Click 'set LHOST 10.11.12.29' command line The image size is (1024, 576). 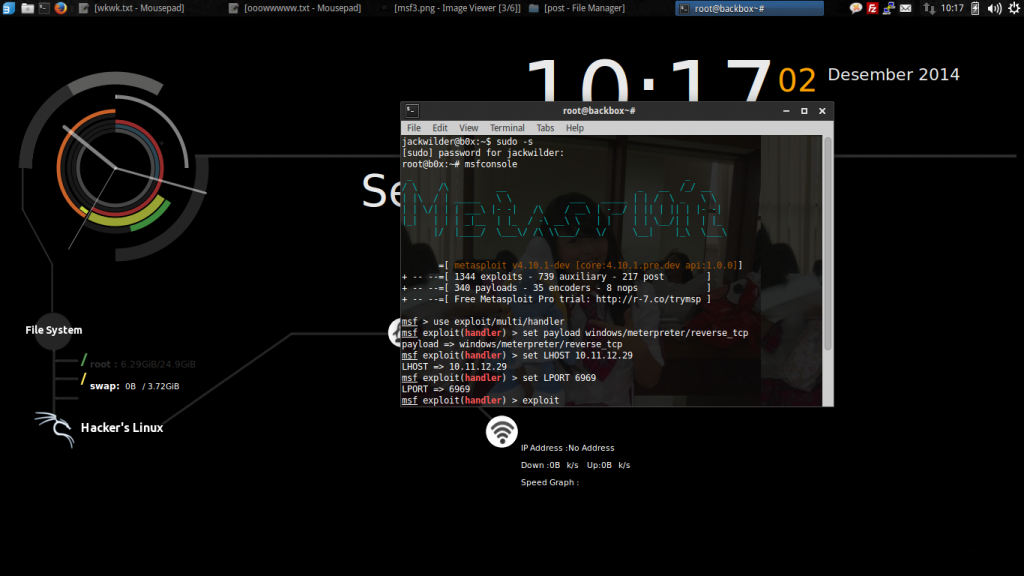point(517,355)
